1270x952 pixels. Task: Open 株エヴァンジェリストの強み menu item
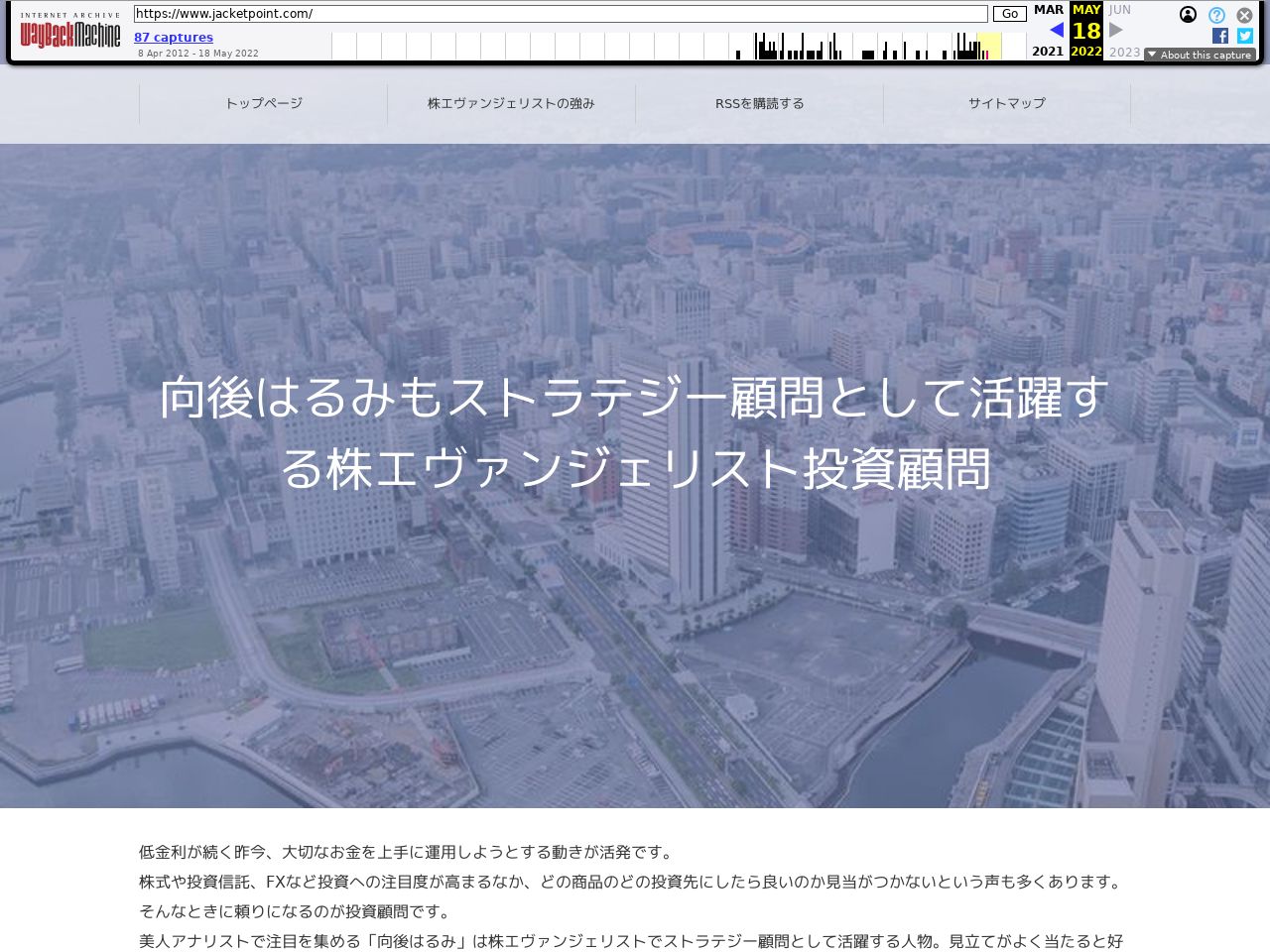pyautogui.click(x=511, y=103)
